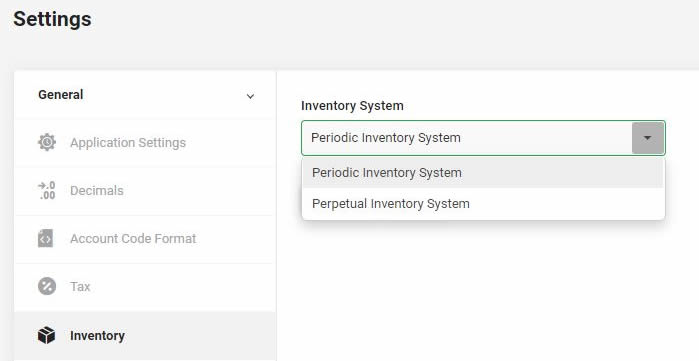The height and width of the screenshot is (361, 699).
Task: Click the Inventory System dropdown arrow button
Action: click(648, 138)
